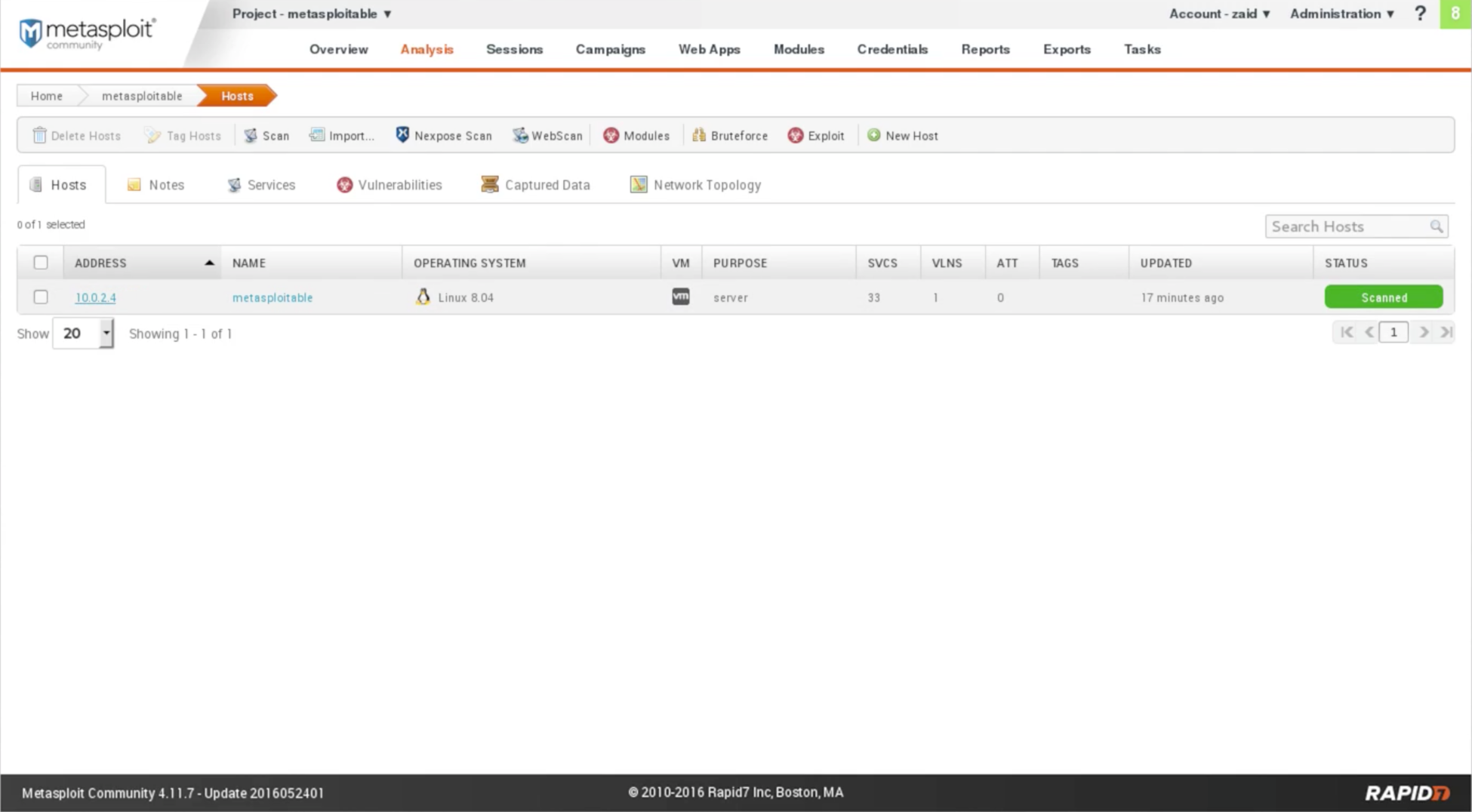1472x812 pixels.
Task: Open the Sessions menu
Action: tap(514, 49)
